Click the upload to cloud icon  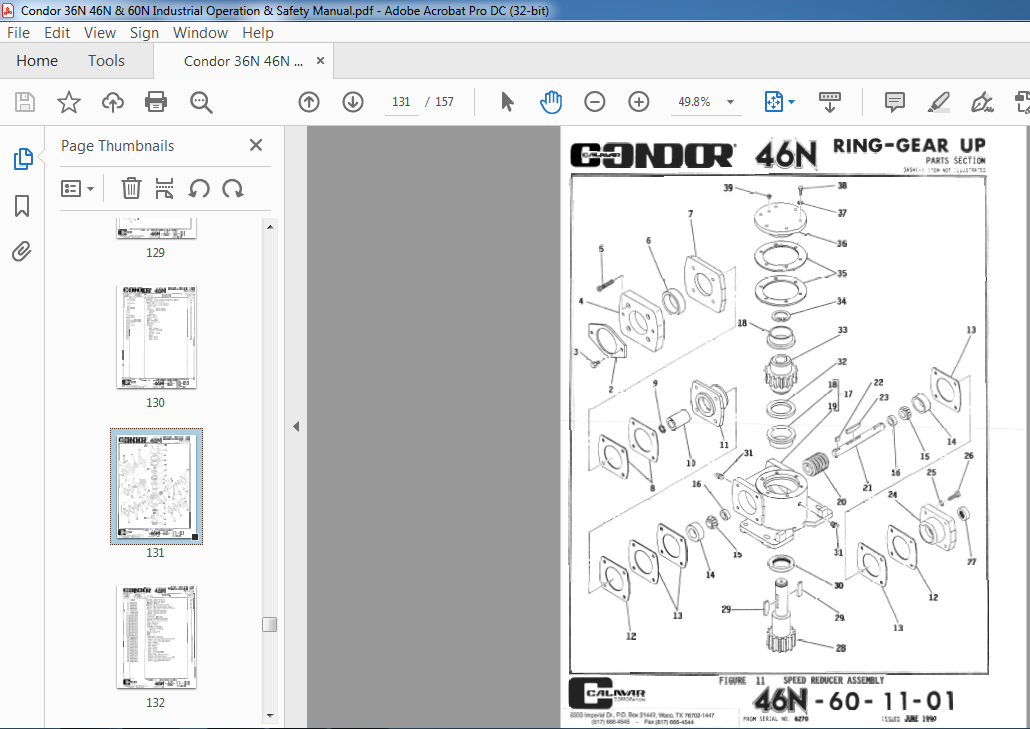113,102
